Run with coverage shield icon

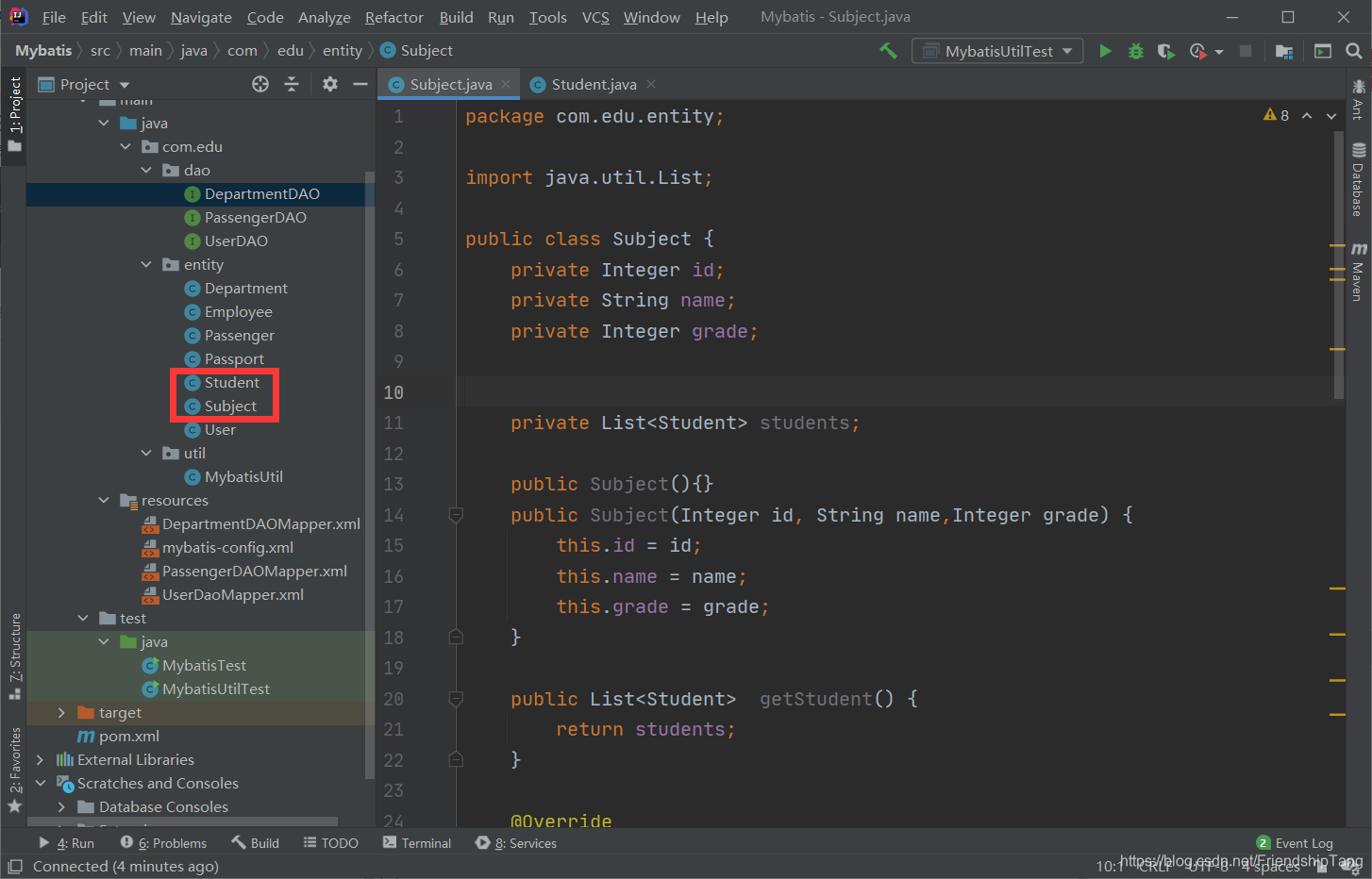[x=1166, y=51]
